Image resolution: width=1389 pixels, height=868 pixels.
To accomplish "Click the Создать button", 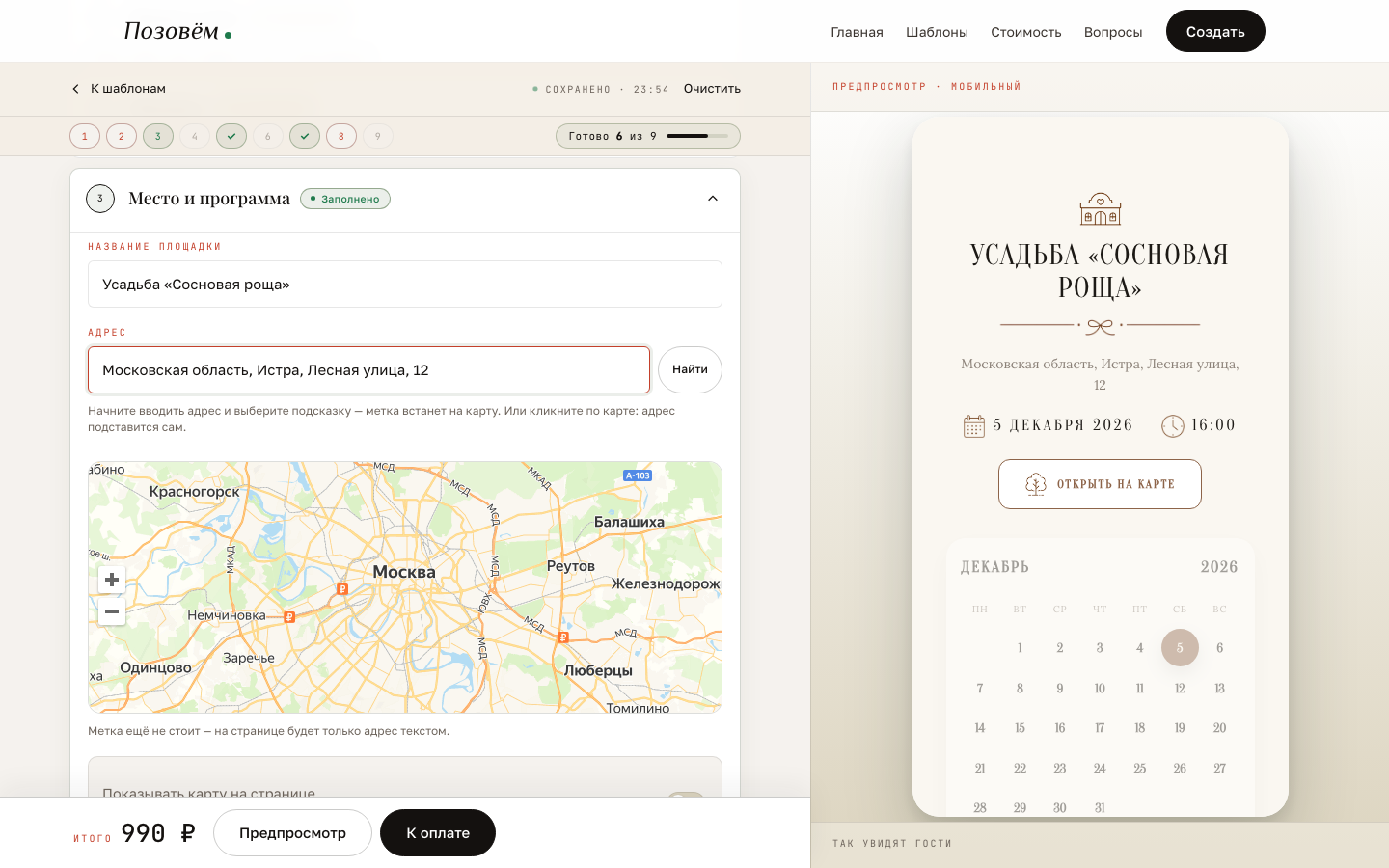I will pyautogui.click(x=1215, y=31).
